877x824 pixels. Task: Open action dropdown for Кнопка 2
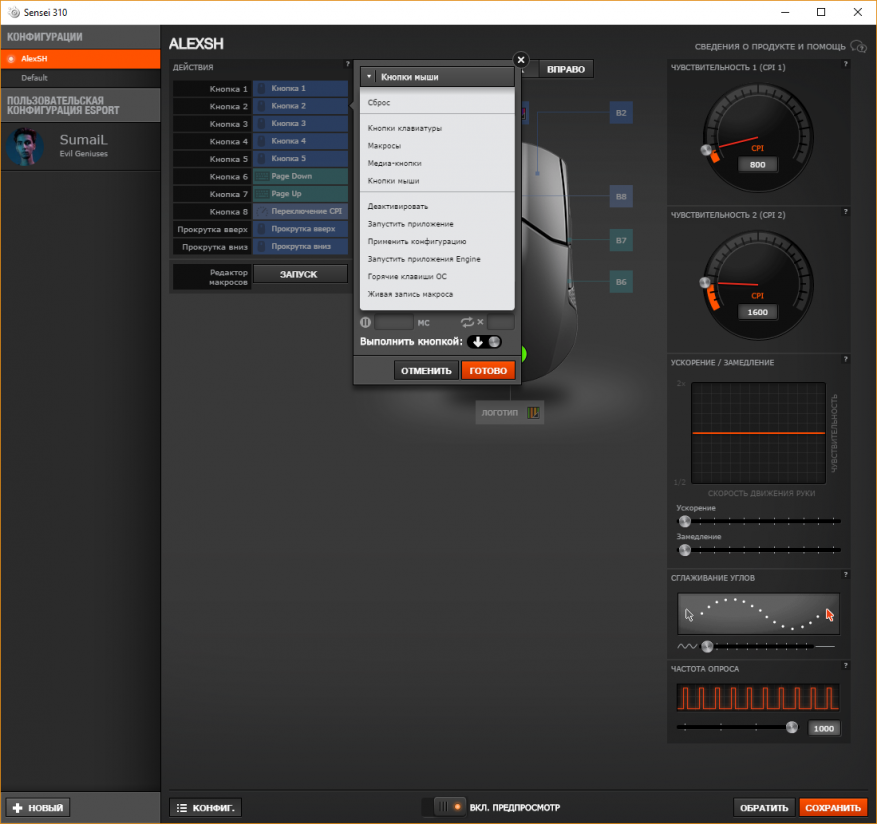pyautogui.click(x=300, y=106)
